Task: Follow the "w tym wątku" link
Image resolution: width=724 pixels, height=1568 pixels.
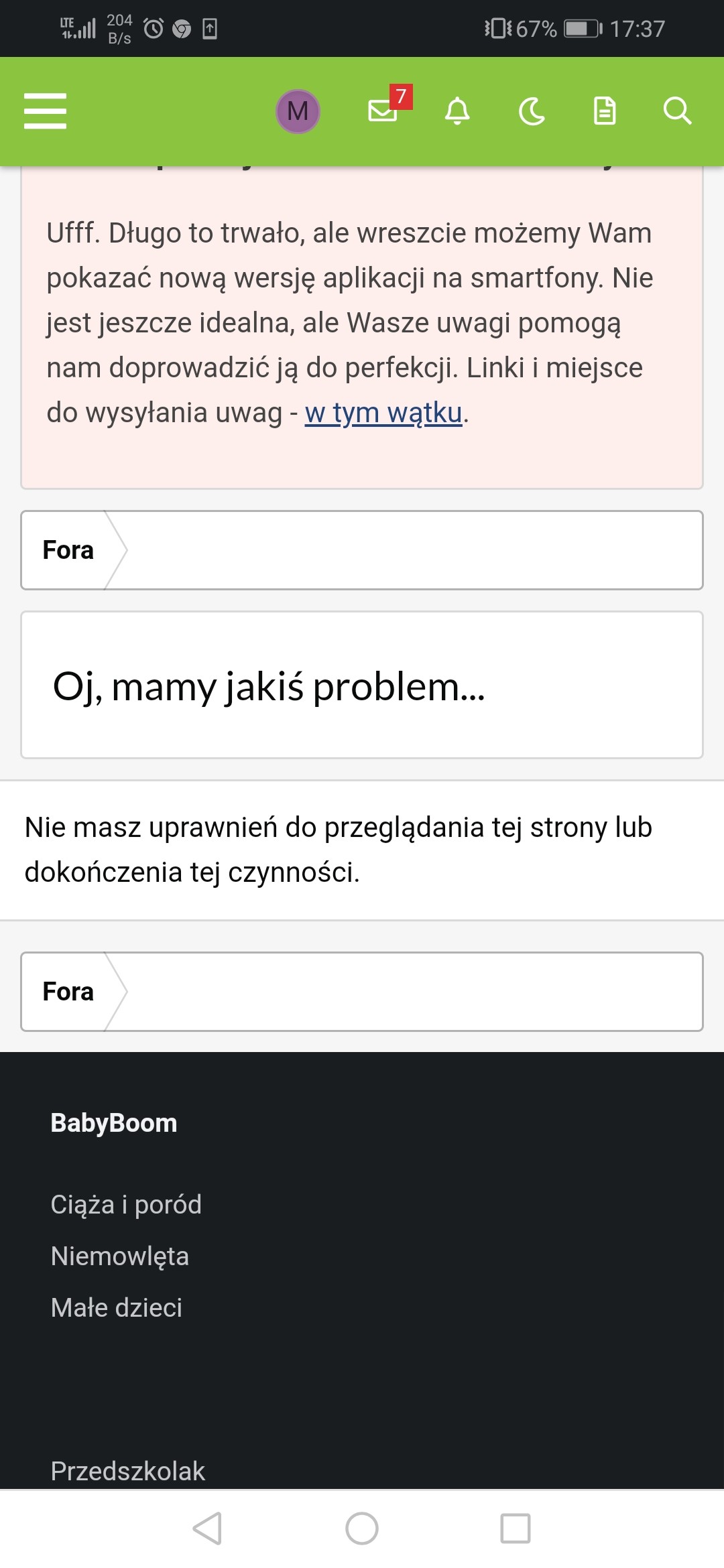Action: tap(383, 413)
